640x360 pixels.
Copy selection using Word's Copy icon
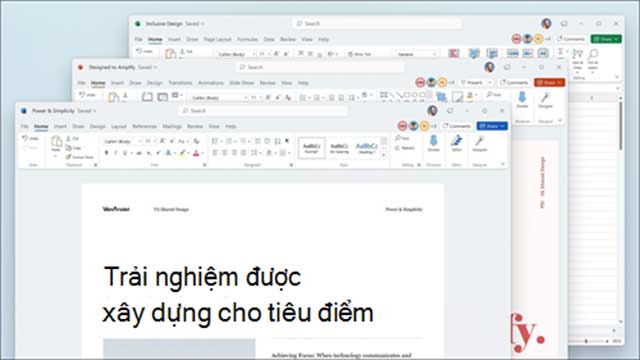tap(69, 148)
